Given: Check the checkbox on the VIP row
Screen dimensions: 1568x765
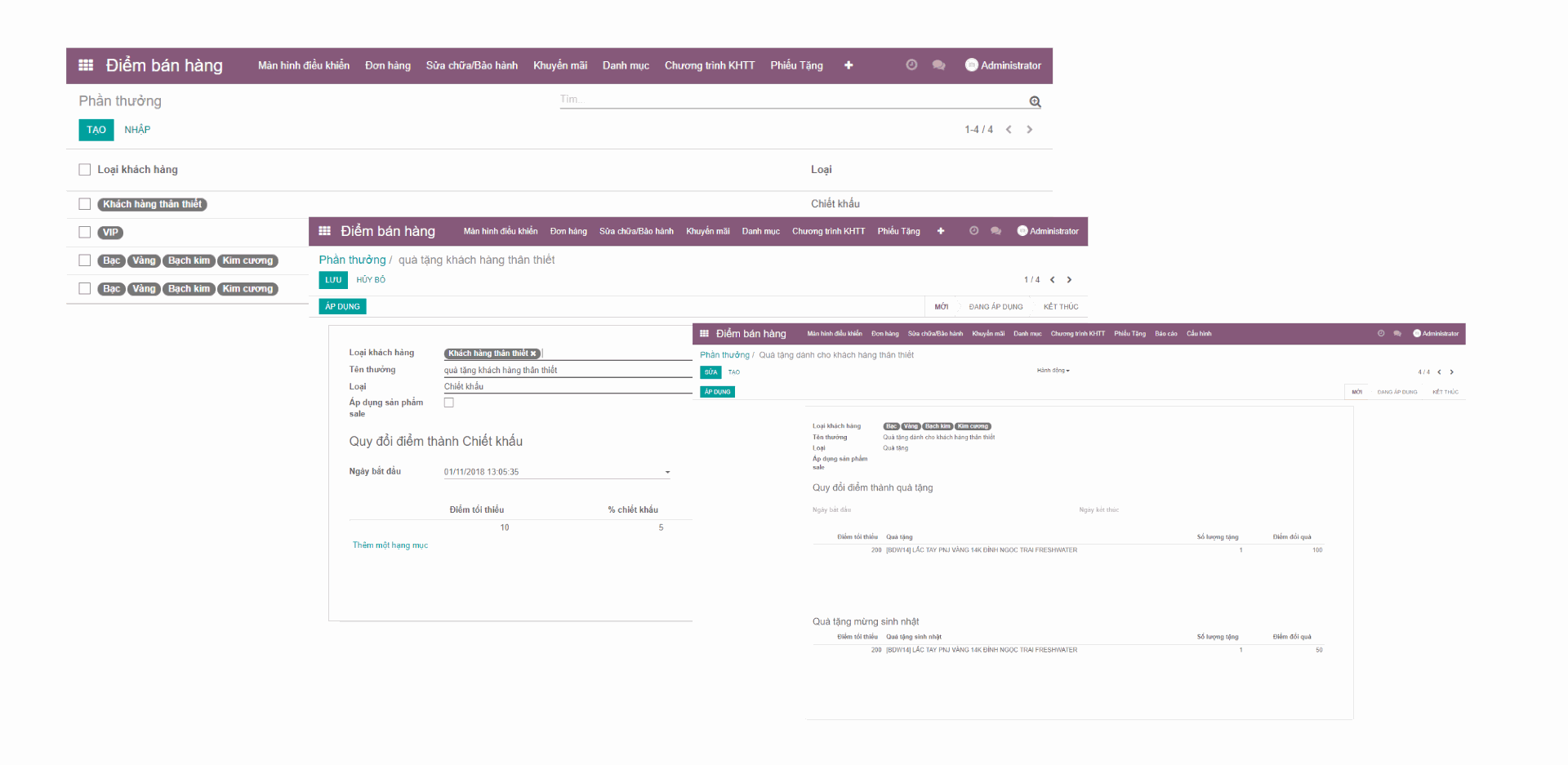Looking at the screenshot, I should 84,232.
